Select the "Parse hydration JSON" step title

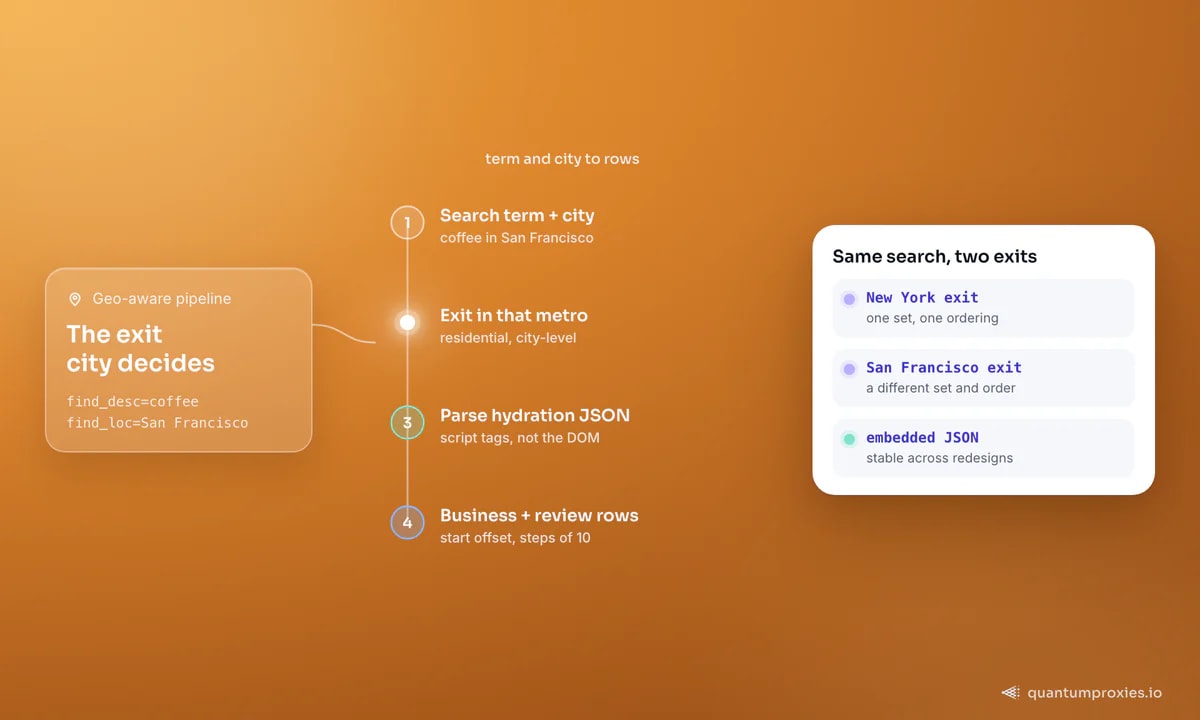click(535, 415)
